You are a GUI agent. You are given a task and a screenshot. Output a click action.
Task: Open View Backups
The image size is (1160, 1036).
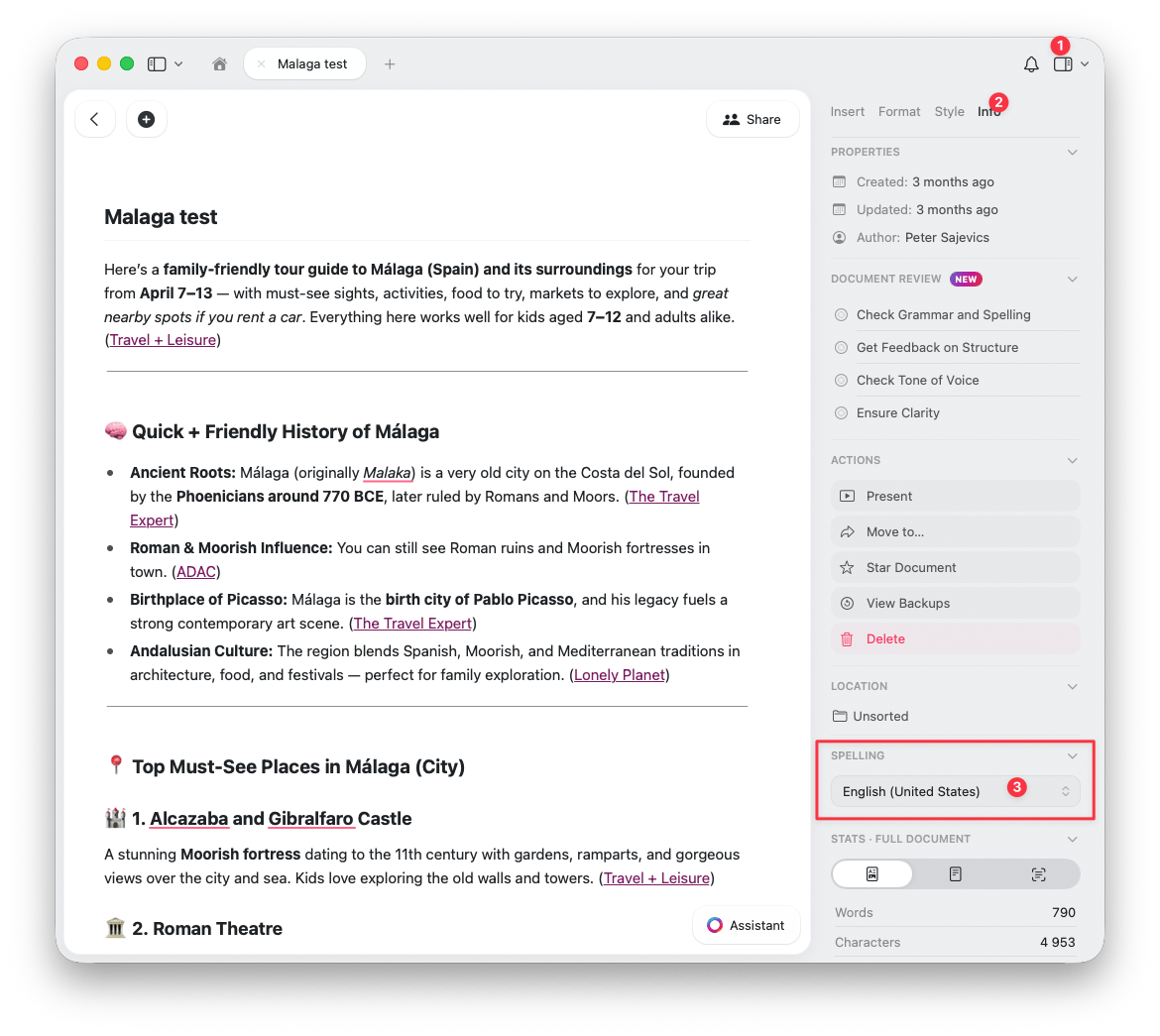click(955, 603)
